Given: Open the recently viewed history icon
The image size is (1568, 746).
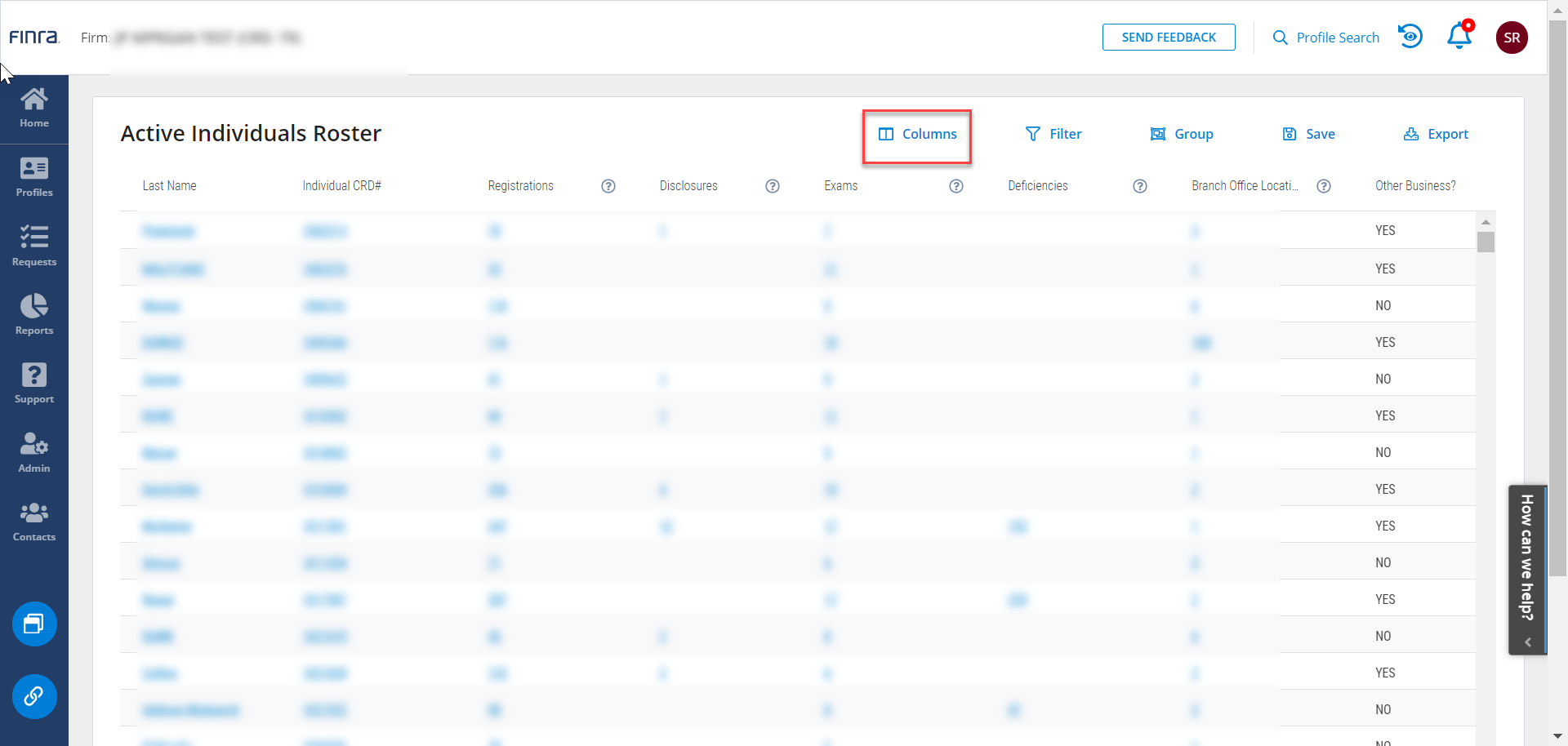Looking at the screenshot, I should click(x=1410, y=37).
